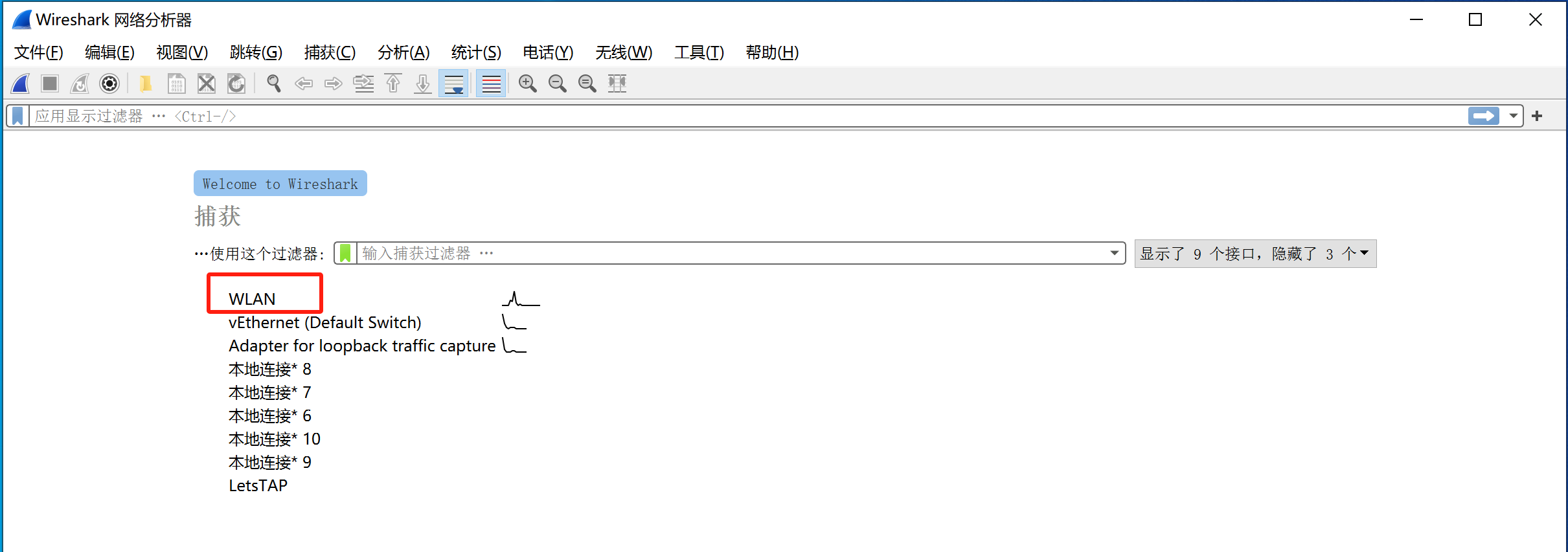Select 本地连接* 8 interface
The height and width of the screenshot is (552, 1568).
(270, 369)
